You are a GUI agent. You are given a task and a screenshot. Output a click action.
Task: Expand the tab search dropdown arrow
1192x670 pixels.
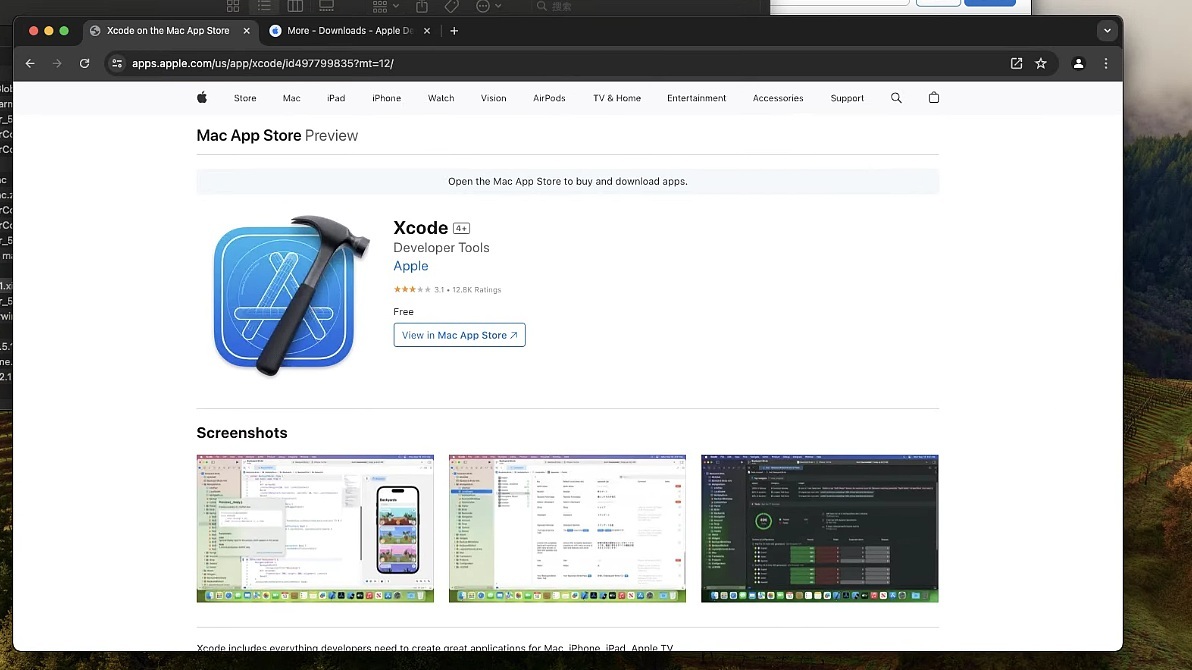[1107, 31]
